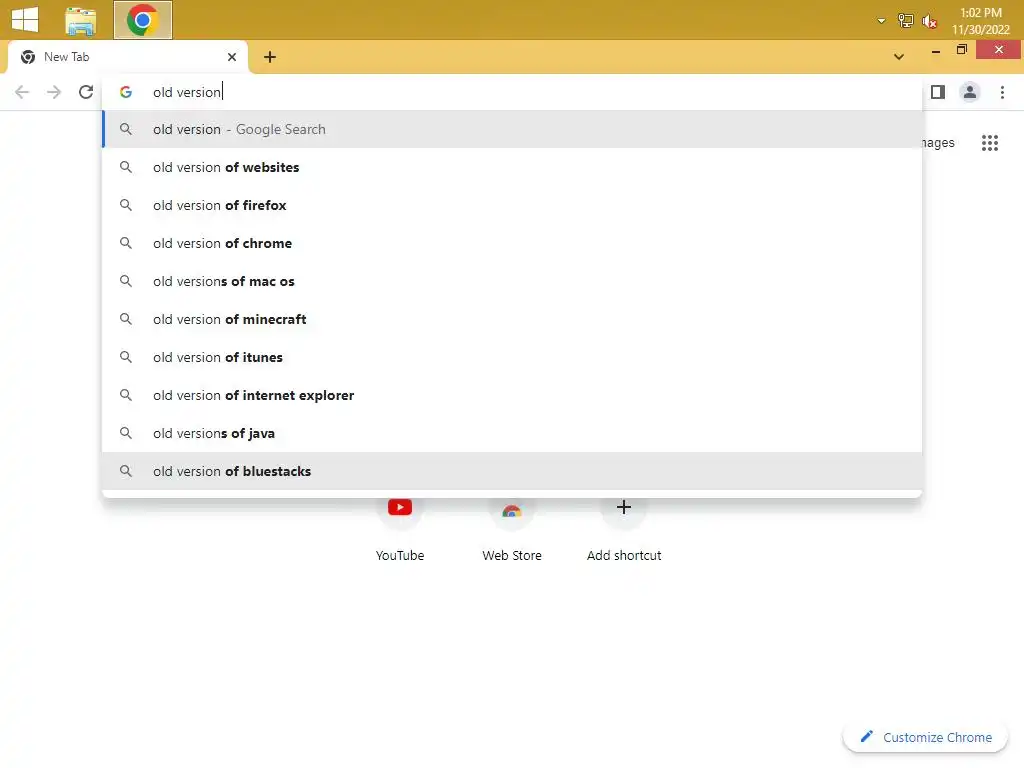Click the Chrome icon in the taskbar
This screenshot has width=1024, height=768.
tap(142, 20)
